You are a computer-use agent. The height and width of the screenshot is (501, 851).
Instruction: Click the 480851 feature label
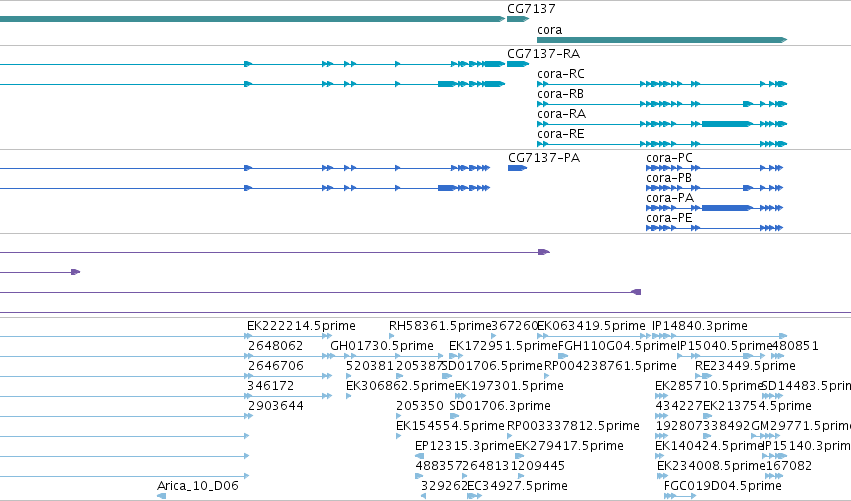795,346
